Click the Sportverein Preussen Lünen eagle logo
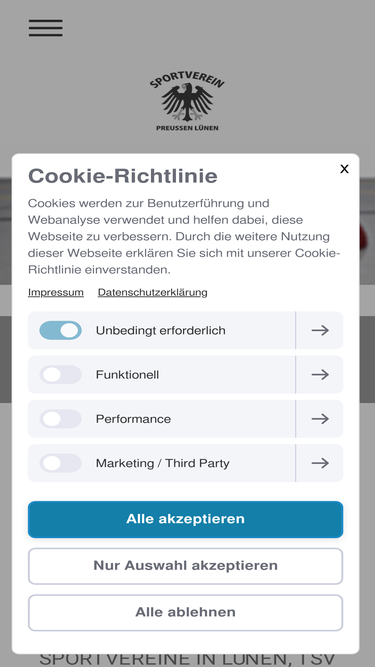Screen dimensions: 375x667 pyautogui.click(x=187, y=102)
